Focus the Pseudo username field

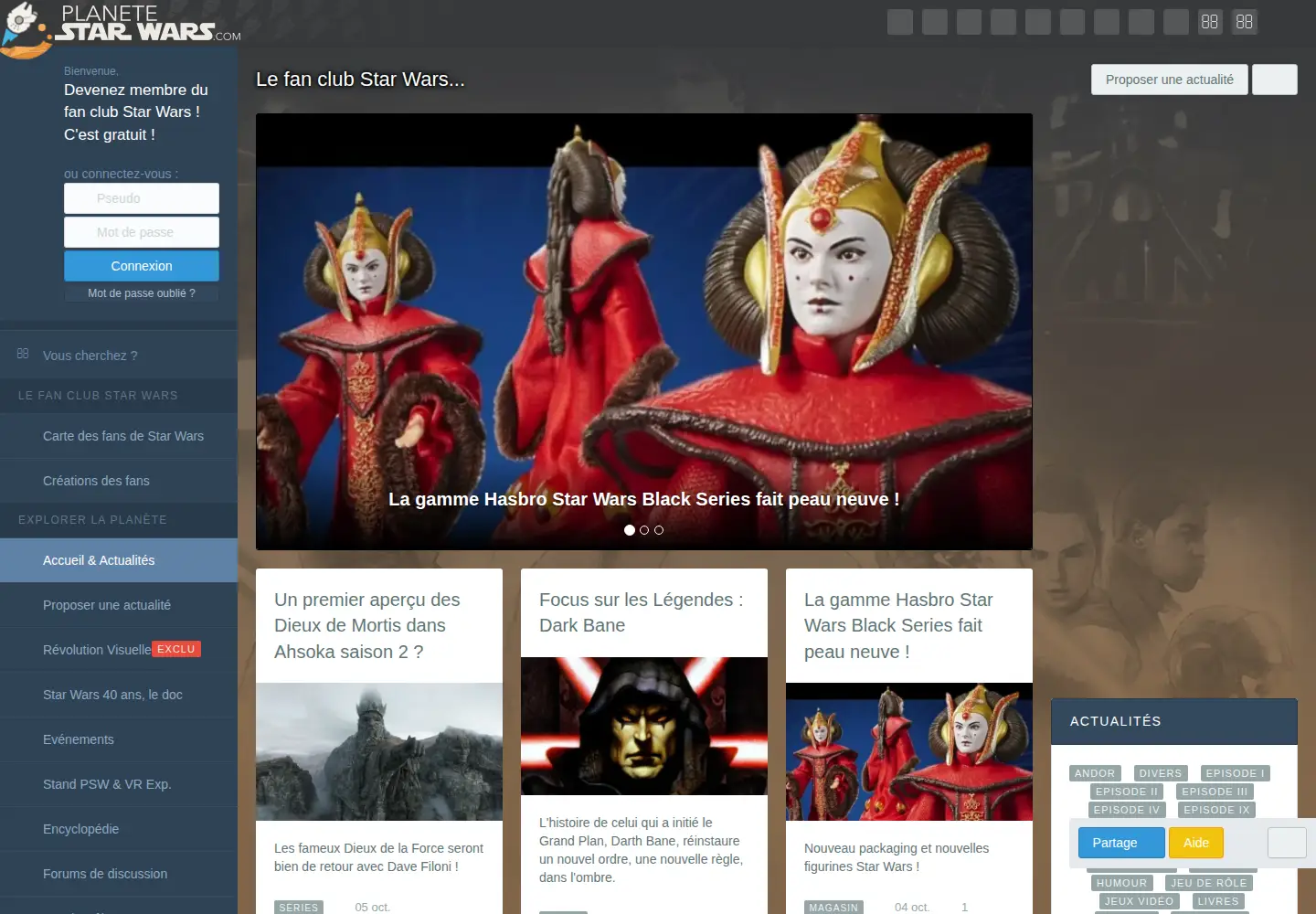coord(142,198)
